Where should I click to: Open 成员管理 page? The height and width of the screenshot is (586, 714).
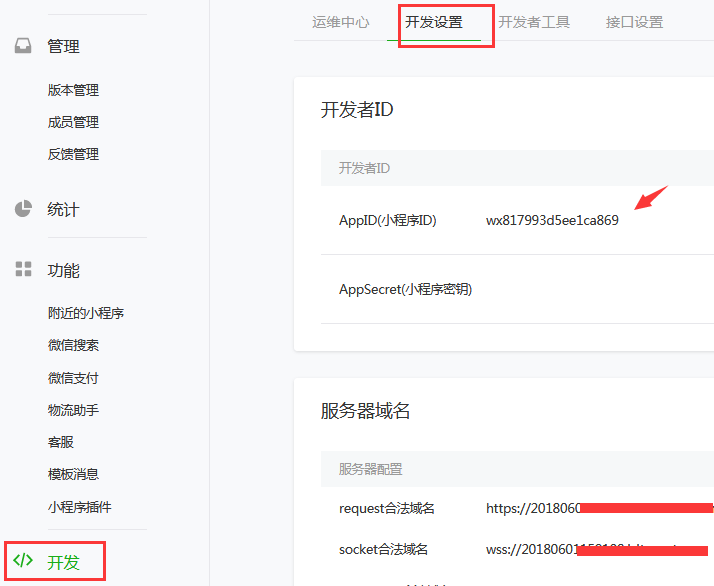(73, 122)
